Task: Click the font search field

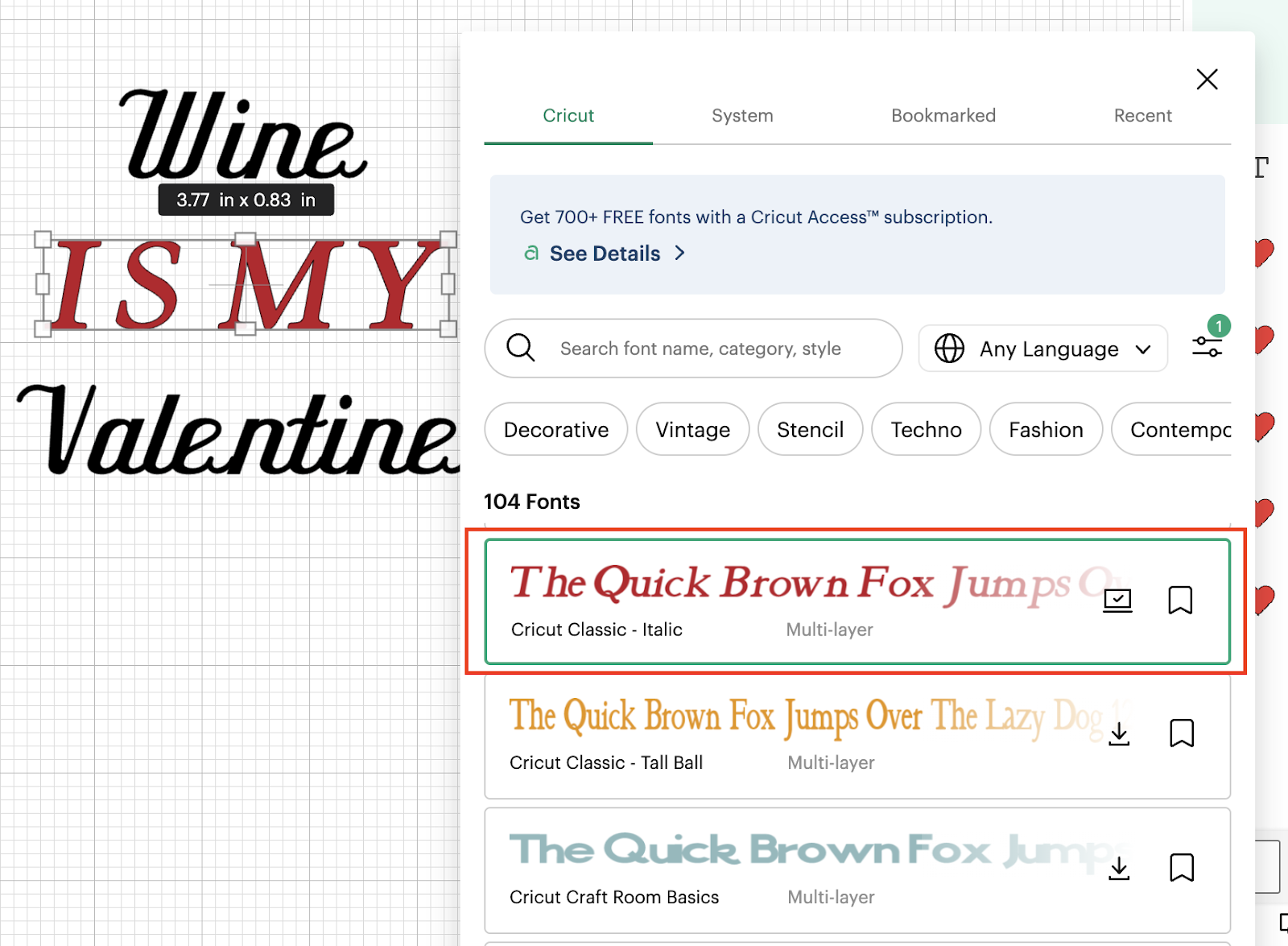Action: point(693,349)
